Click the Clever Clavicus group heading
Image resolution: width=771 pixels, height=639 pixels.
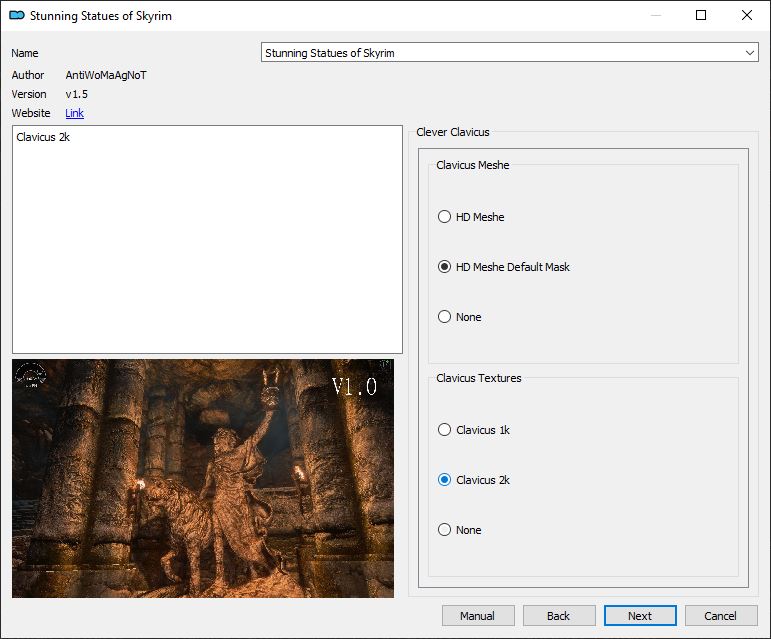coord(453,132)
